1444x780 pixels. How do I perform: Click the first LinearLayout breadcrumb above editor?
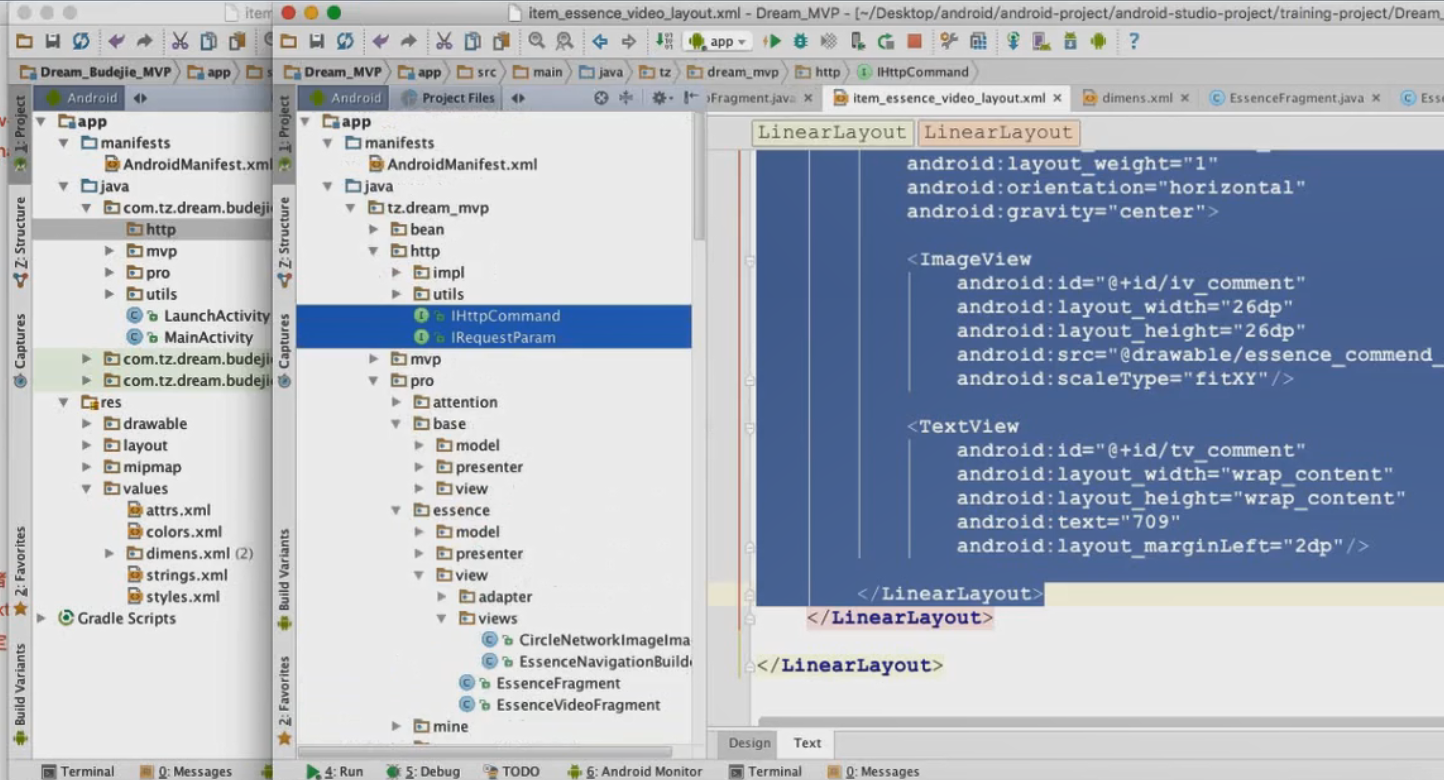click(x=832, y=132)
